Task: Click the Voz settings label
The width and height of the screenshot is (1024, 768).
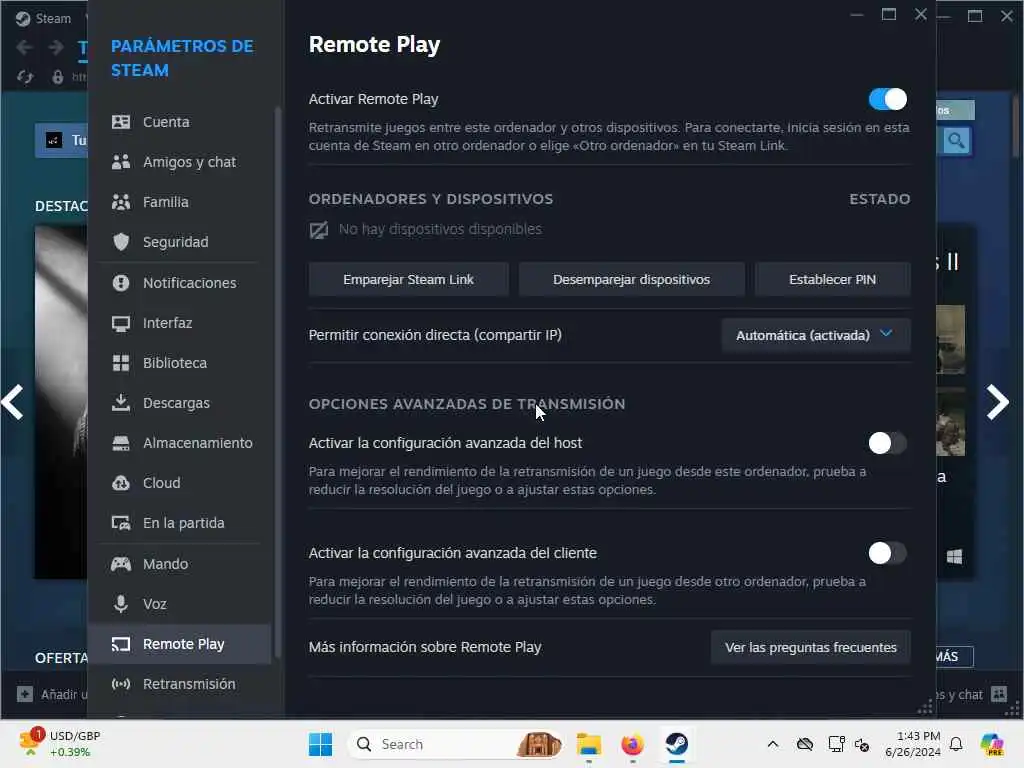Action: [155, 604]
